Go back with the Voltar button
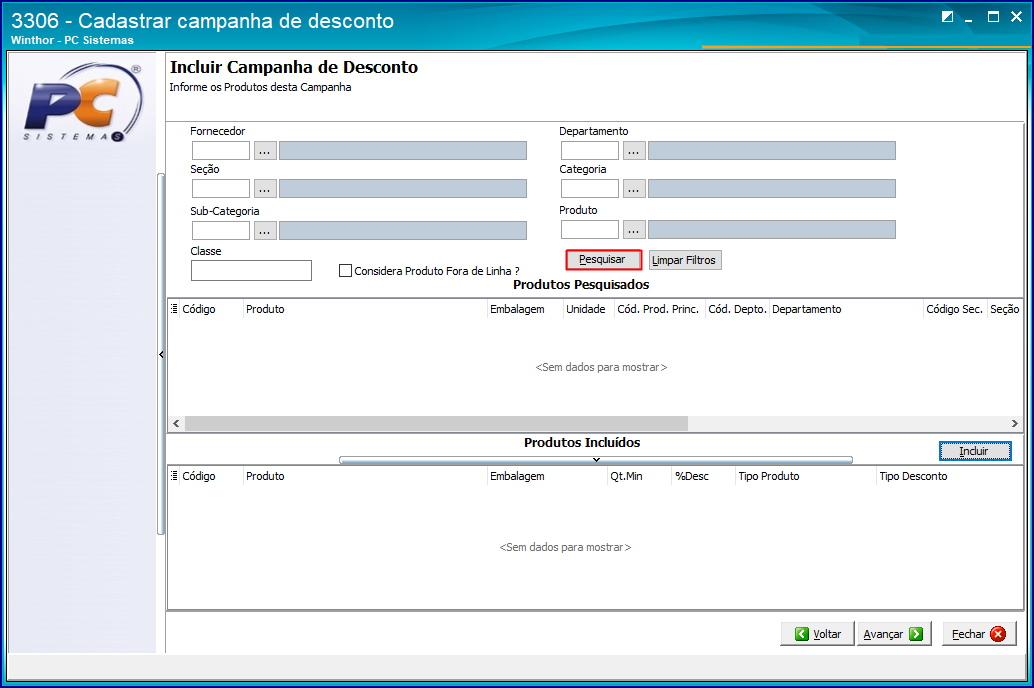The image size is (1034, 688). tap(817, 634)
